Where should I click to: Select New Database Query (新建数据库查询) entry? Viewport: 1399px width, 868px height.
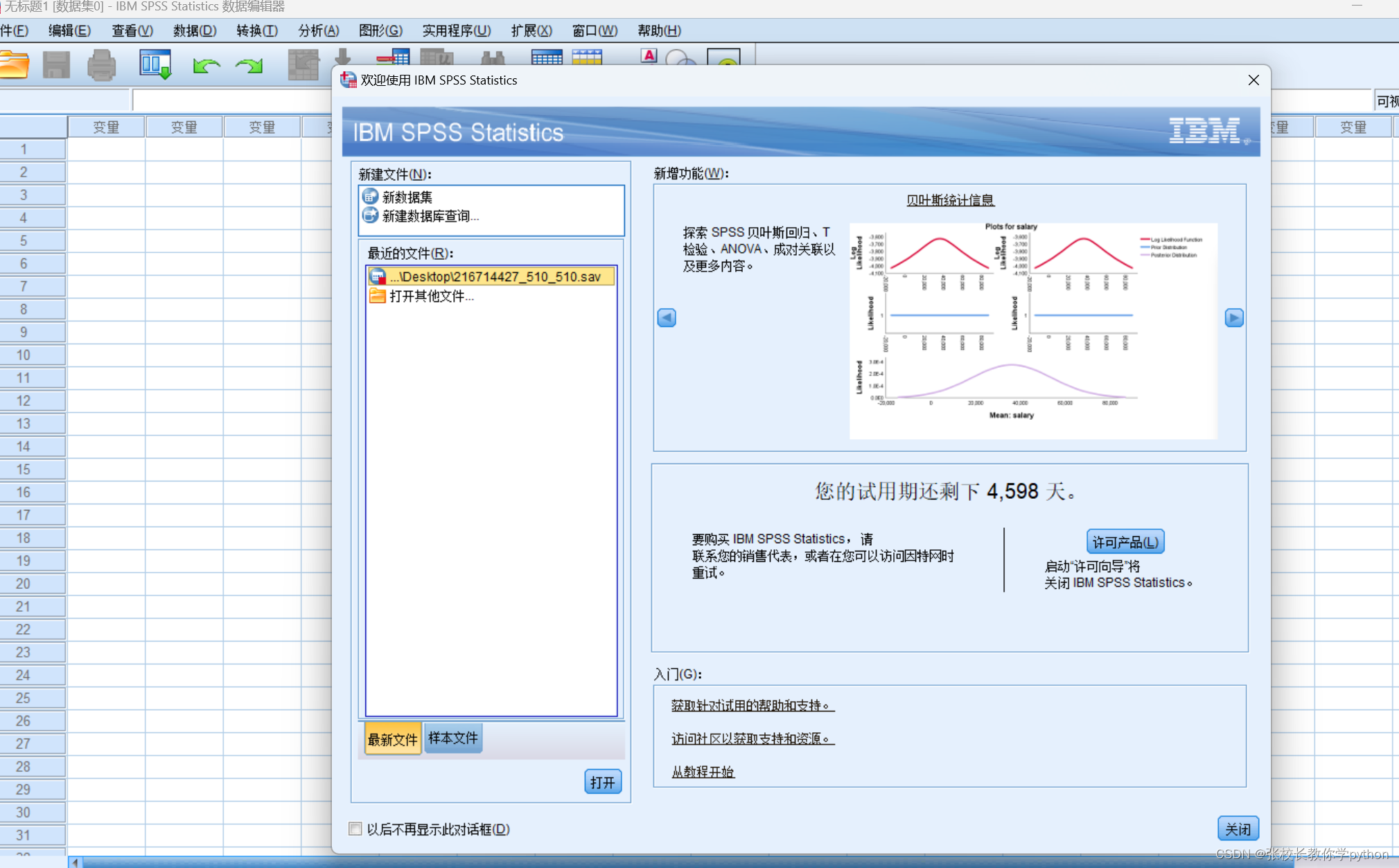491,216
